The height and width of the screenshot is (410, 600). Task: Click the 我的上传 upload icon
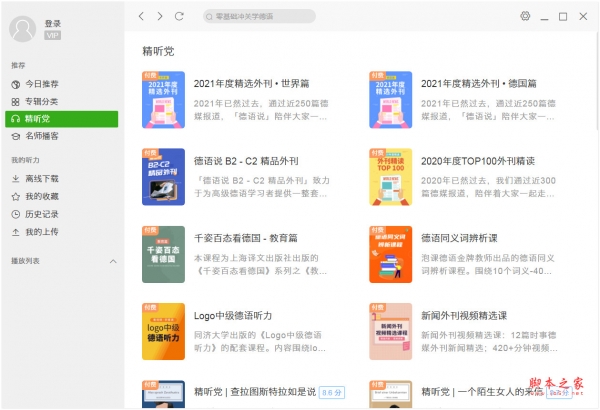(x=16, y=232)
